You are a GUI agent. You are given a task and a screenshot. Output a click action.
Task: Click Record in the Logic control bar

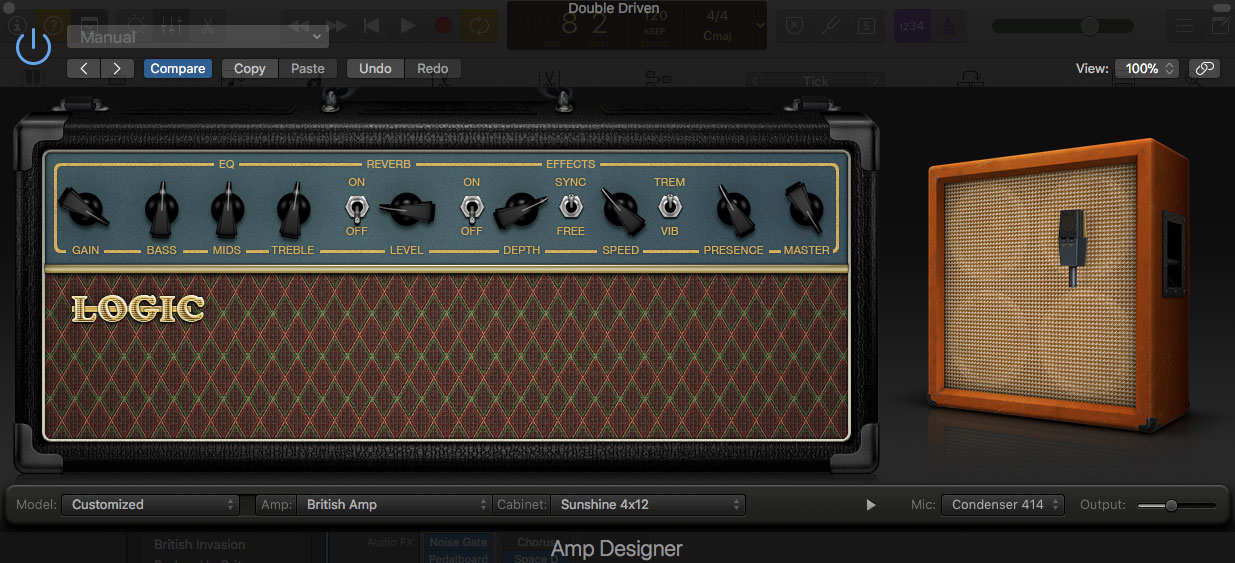443,26
